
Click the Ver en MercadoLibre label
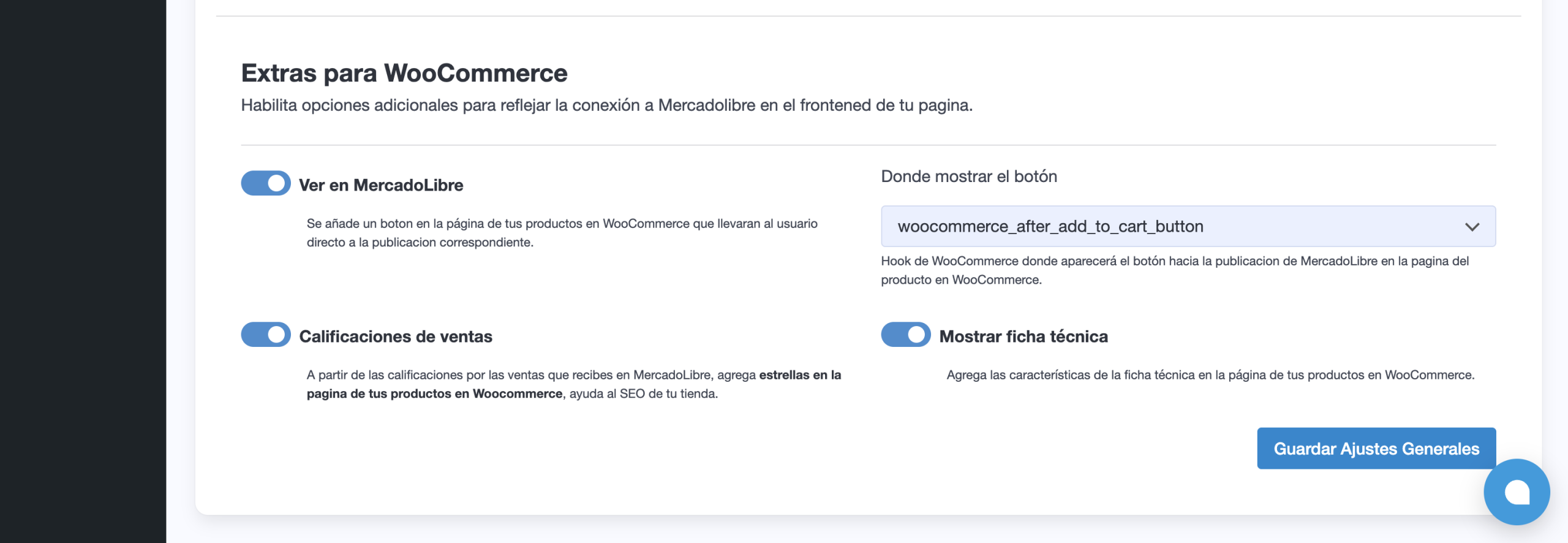[381, 185]
